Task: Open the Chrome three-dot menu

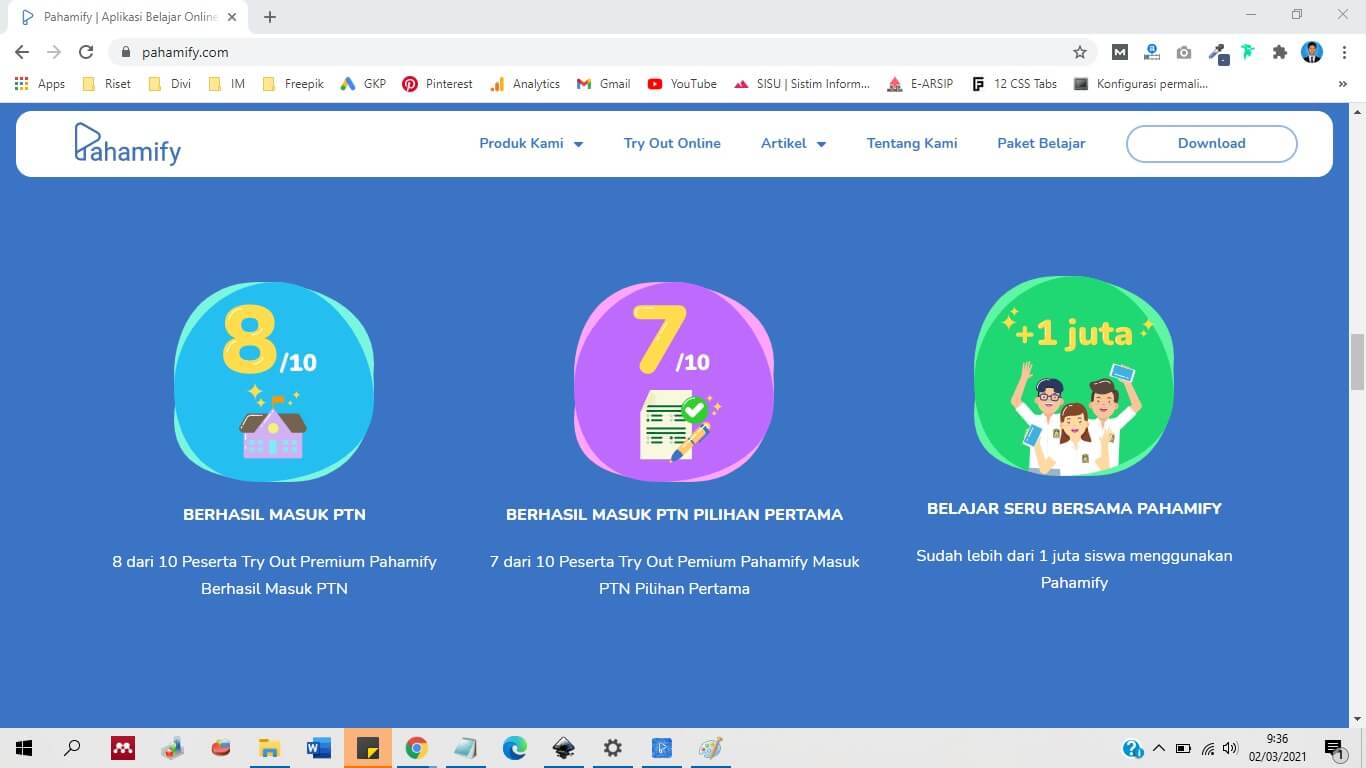Action: tap(1344, 52)
